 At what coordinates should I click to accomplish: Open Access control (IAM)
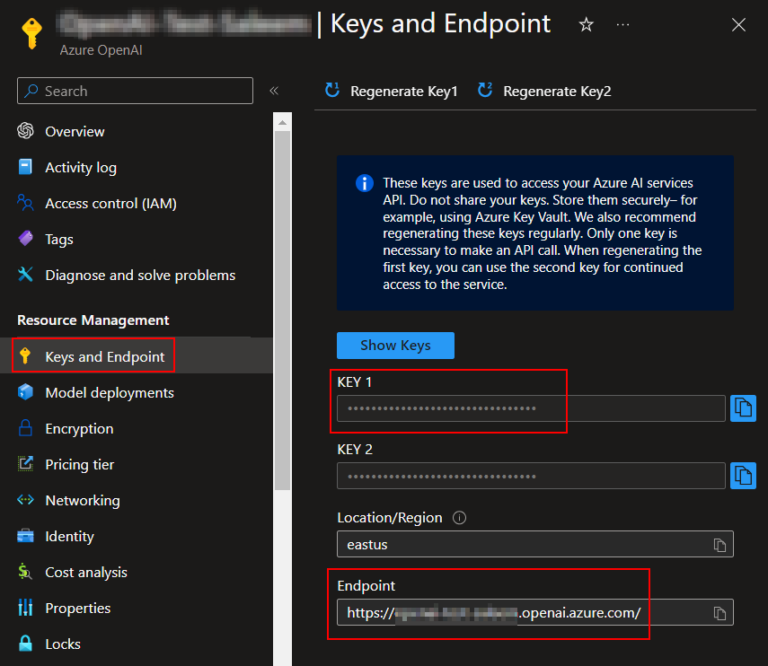[110, 203]
